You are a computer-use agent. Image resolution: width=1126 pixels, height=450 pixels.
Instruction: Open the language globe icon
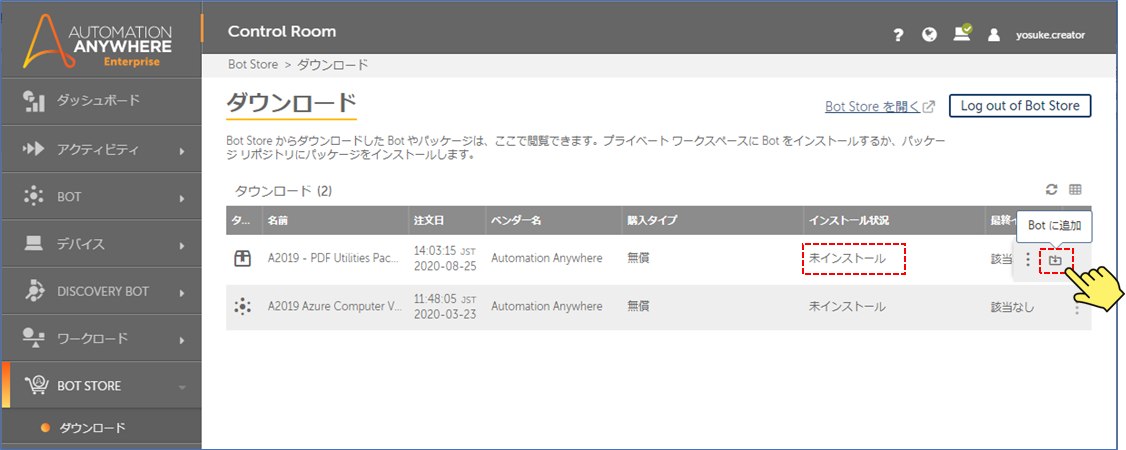tap(930, 34)
